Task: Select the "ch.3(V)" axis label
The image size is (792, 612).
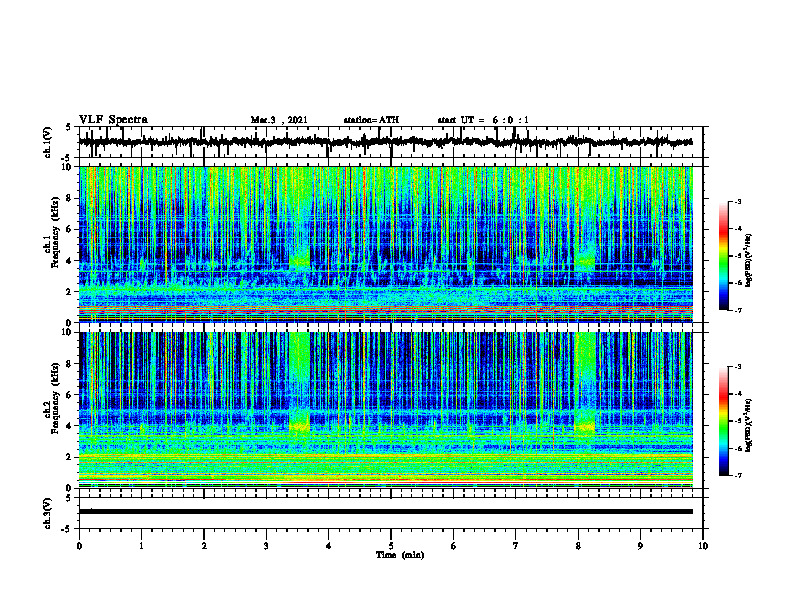Action: 47,513
